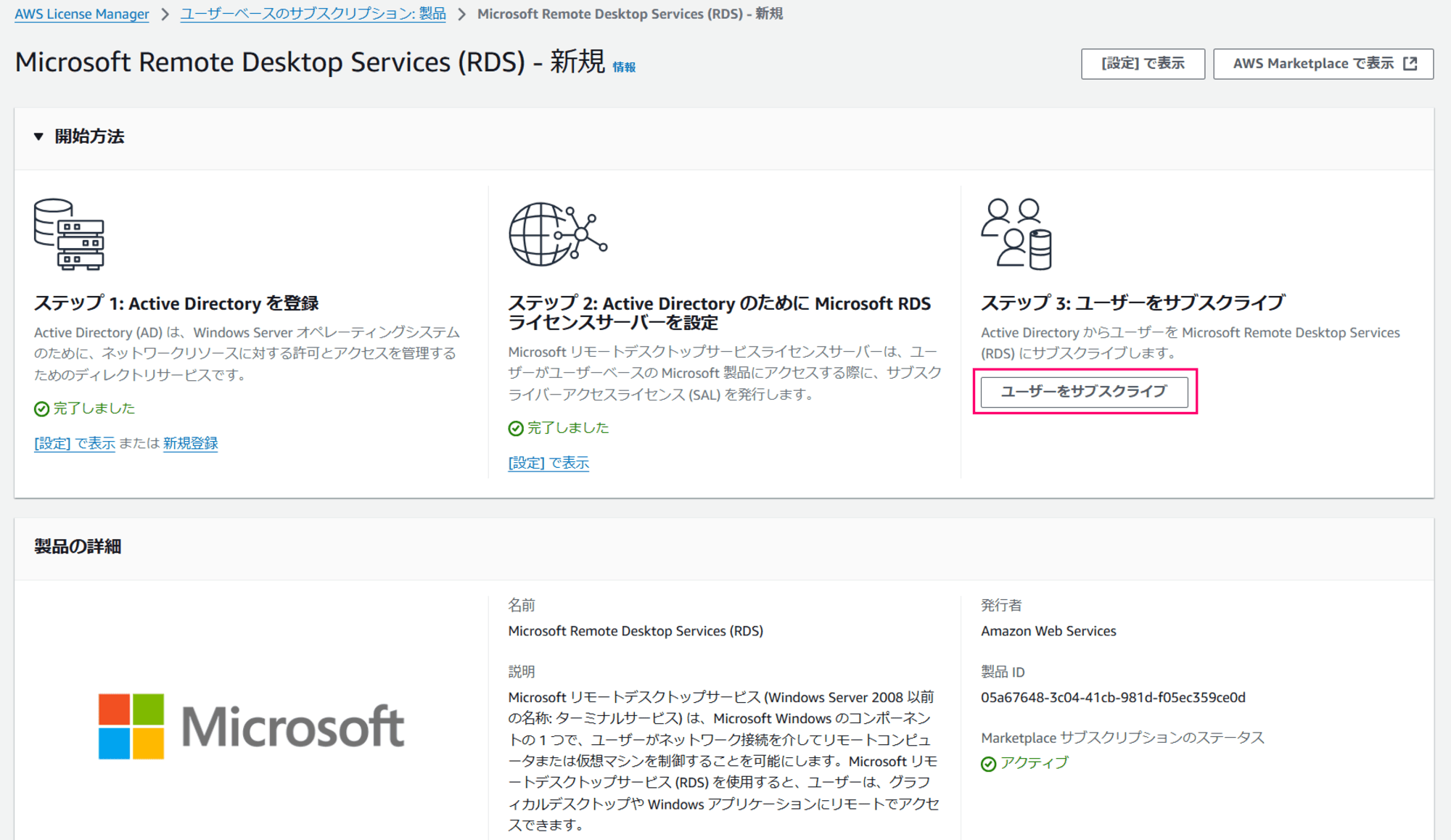Open [設定] で表示 link under step 2
This screenshot has width=1451, height=840.
[x=548, y=463]
